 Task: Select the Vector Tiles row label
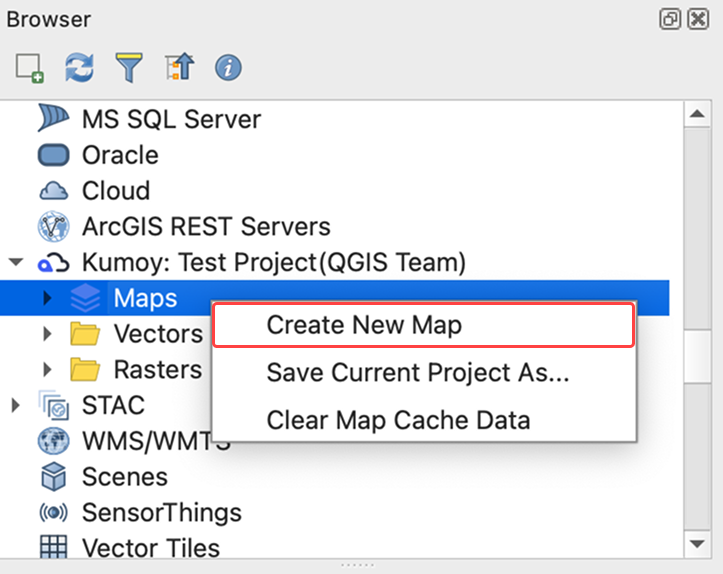click(151, 548)
